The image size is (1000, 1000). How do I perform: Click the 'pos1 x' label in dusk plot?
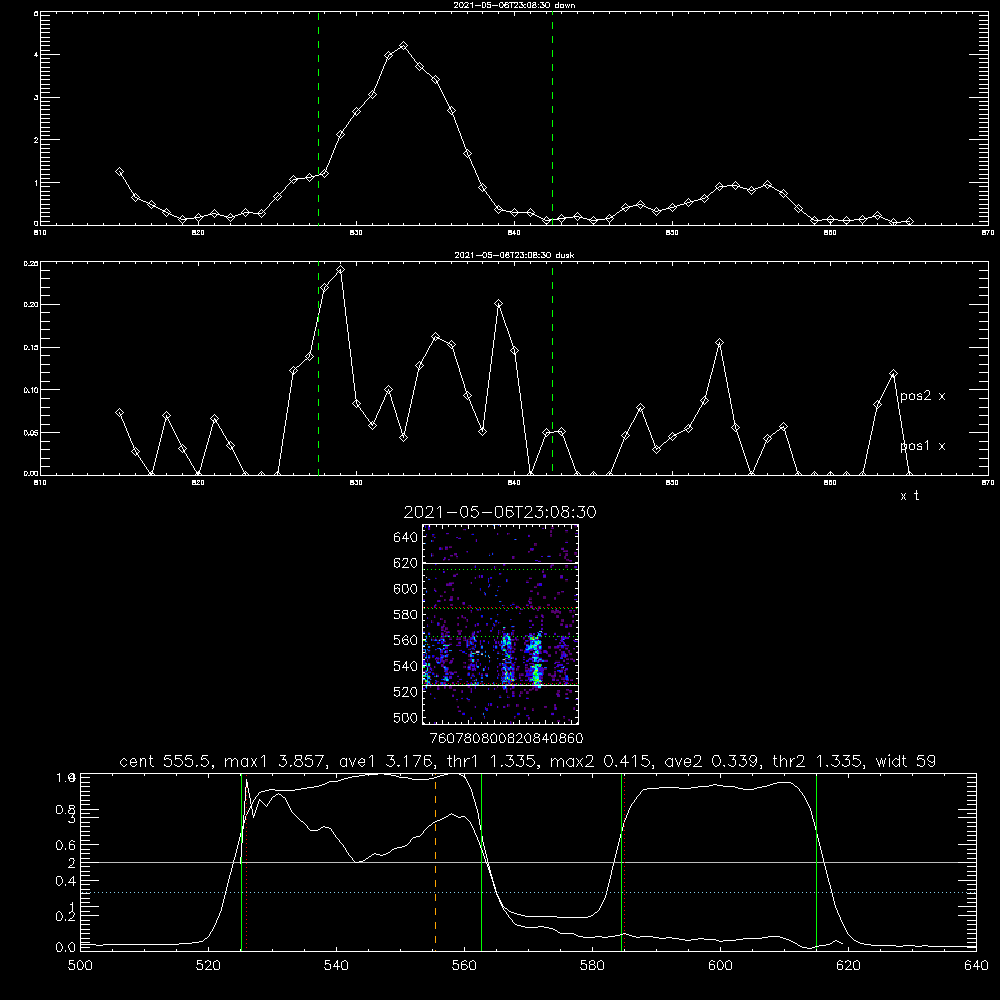click(922, 446)
